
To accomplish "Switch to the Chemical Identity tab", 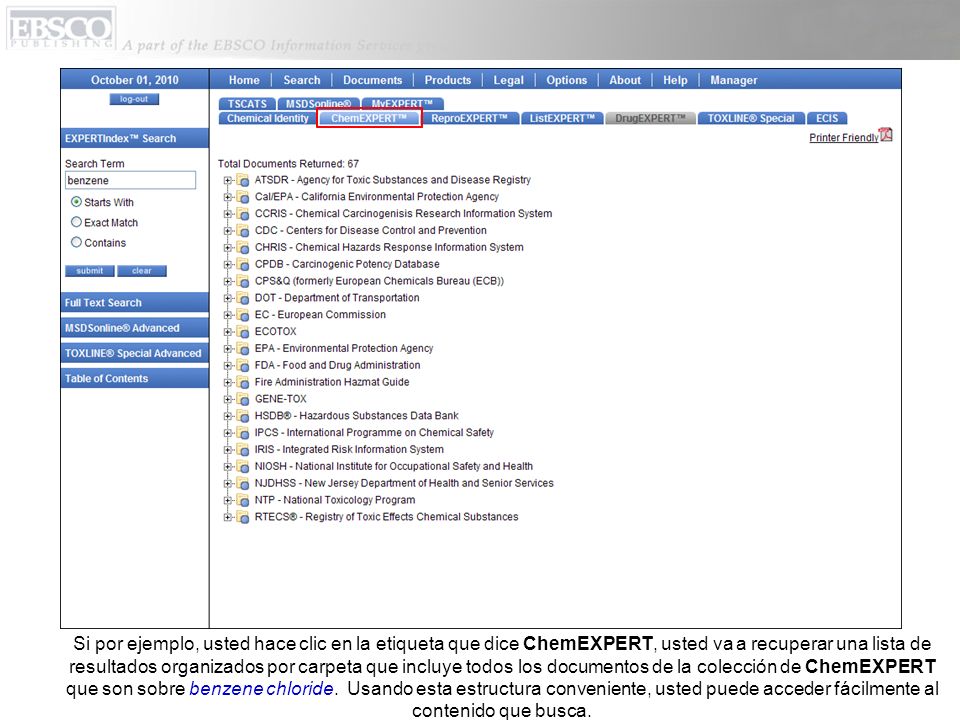I will [268, 118].
